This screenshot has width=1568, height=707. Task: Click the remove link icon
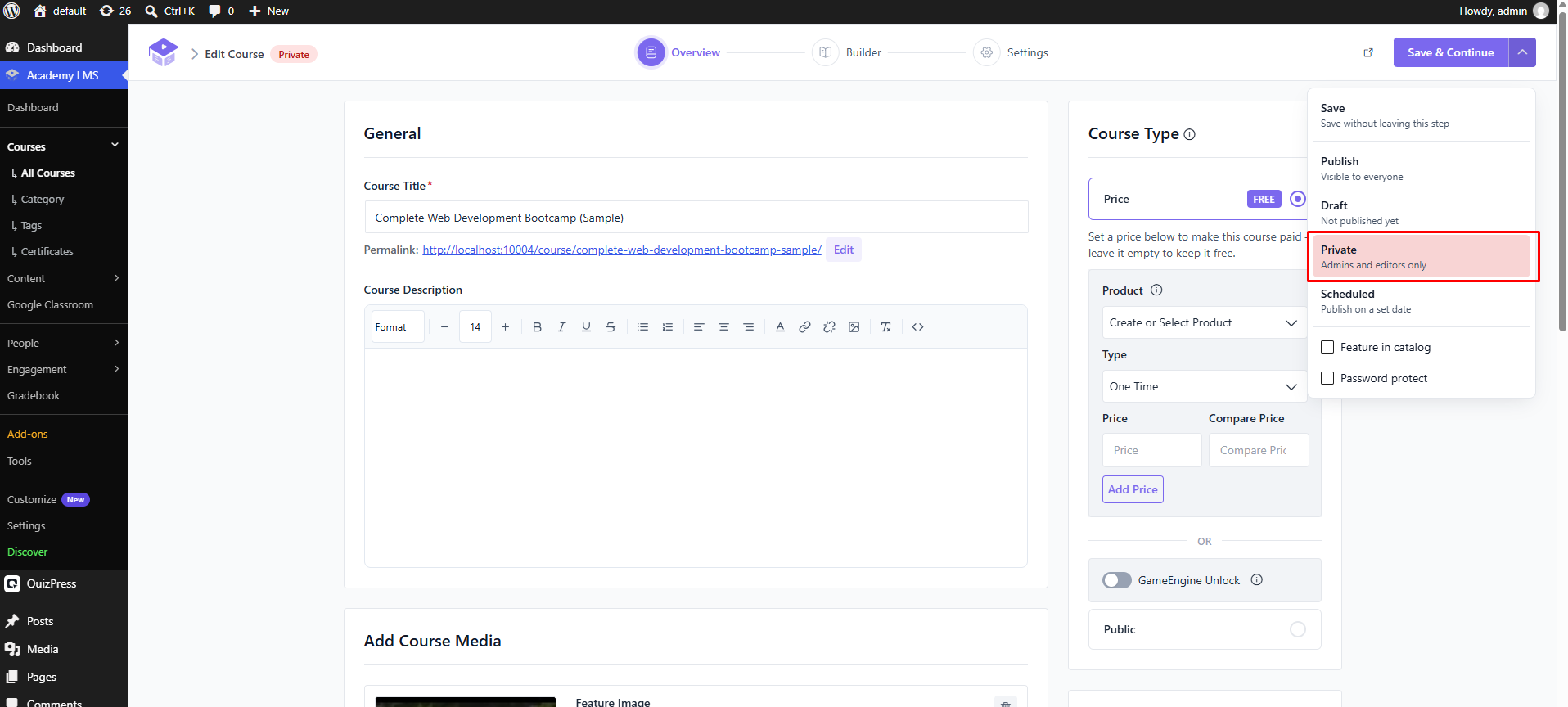(x=829, y=326)
